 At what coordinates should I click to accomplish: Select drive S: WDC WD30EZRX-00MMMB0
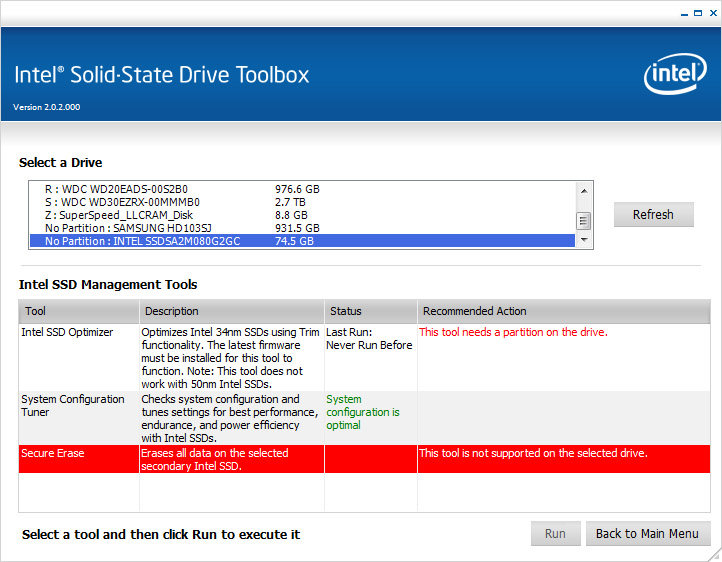(302, 202)
